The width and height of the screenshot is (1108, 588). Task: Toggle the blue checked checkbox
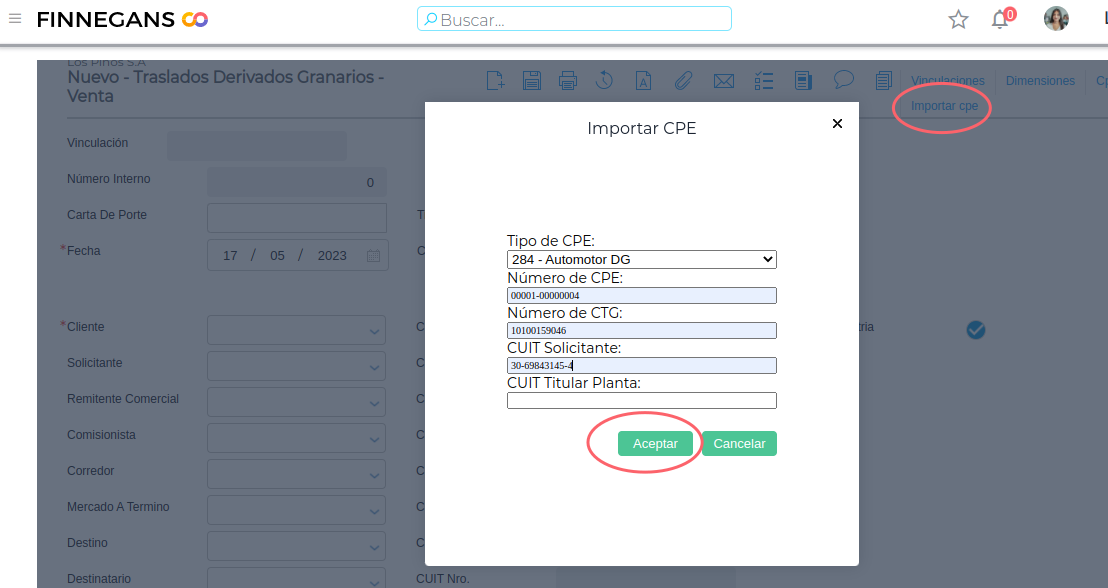(x=976, y=330)
